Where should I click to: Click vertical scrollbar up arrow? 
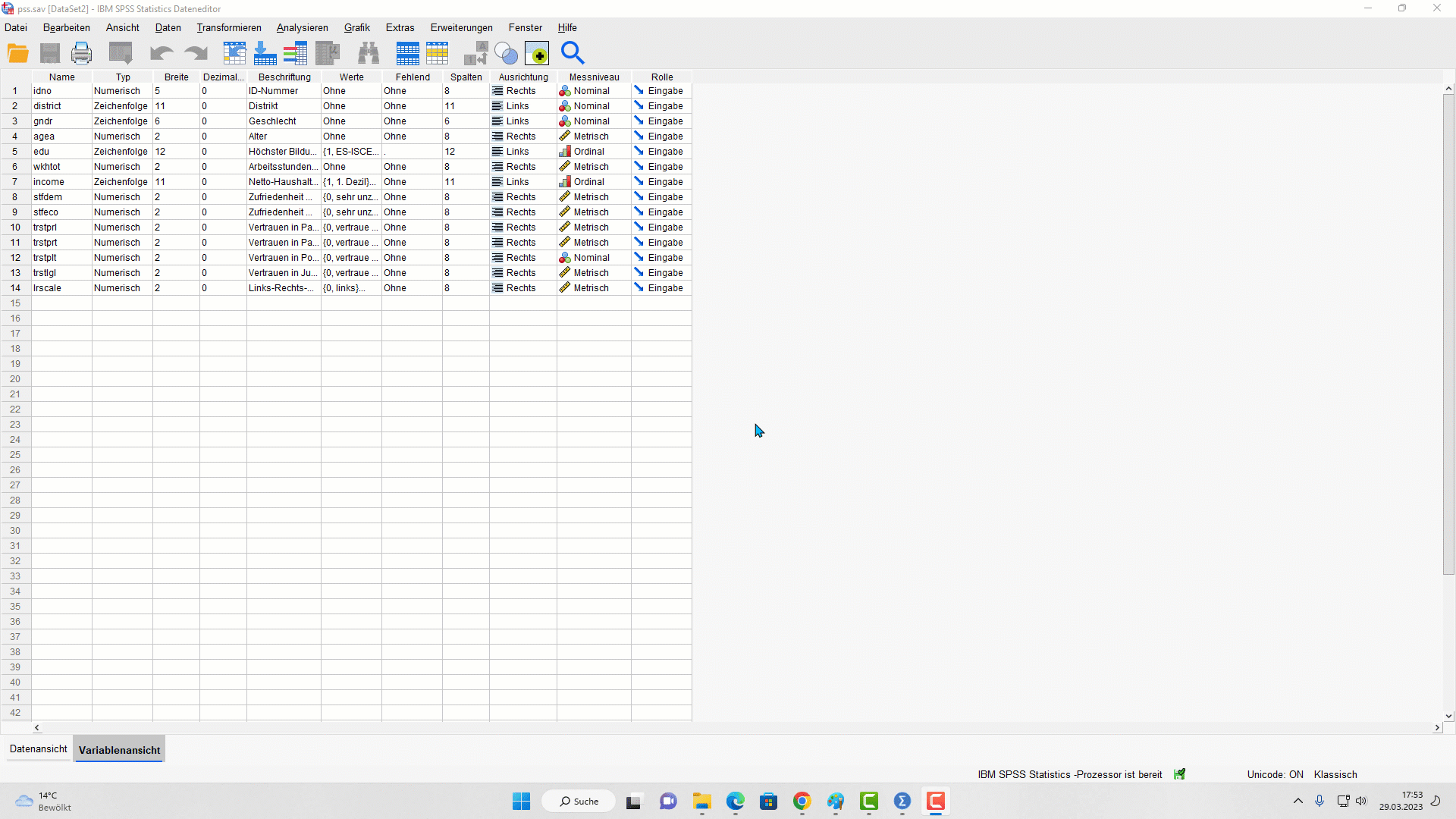[x=1448, y=89]
